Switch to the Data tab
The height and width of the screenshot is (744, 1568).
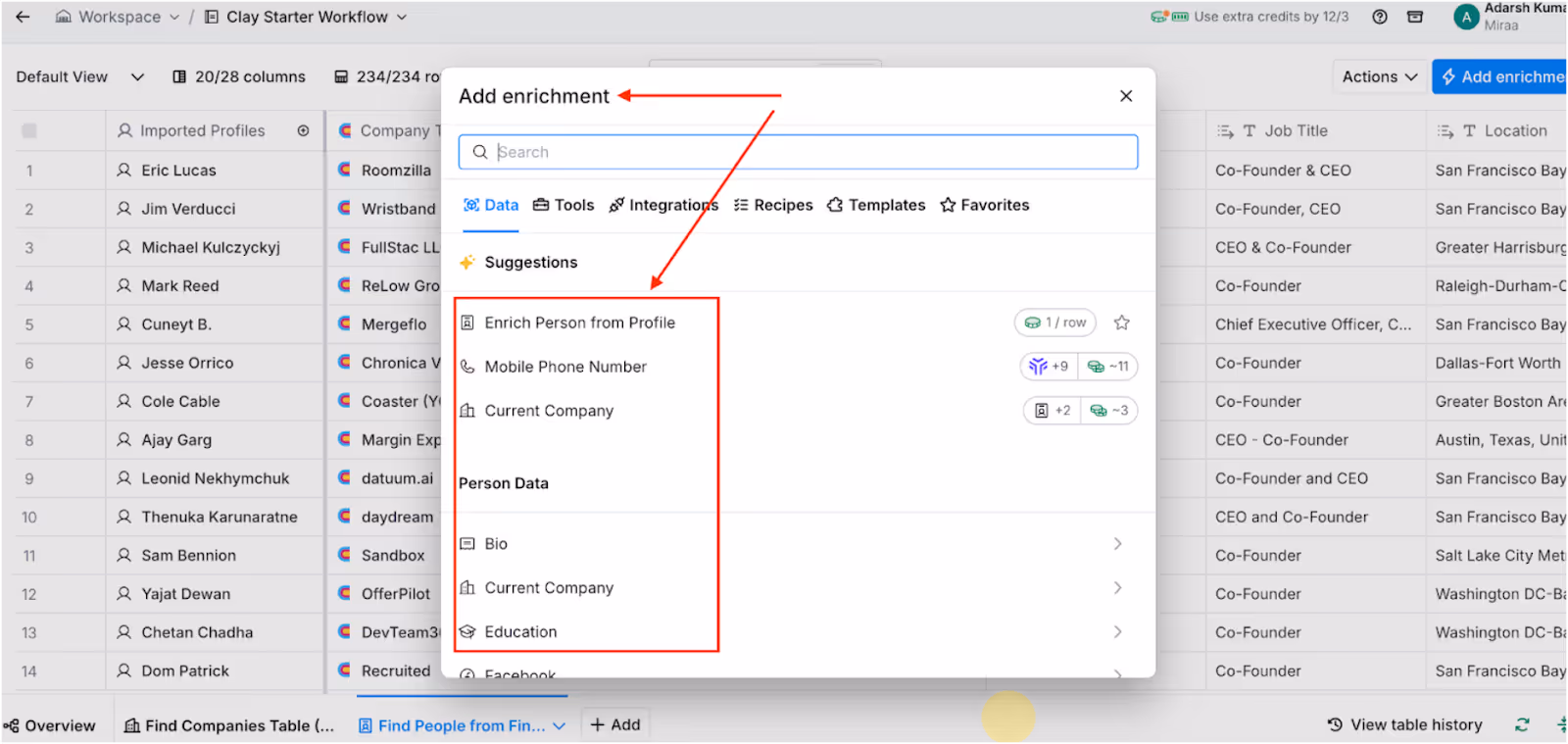pos(491,205)
